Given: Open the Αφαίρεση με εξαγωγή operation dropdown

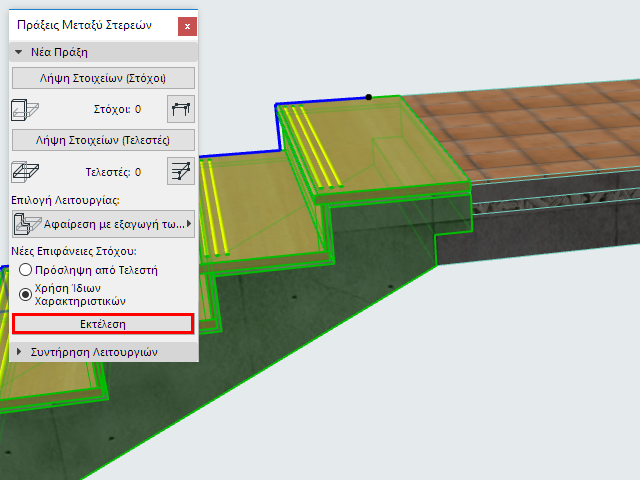Looking at the screenshot, I should click(103, 224).
